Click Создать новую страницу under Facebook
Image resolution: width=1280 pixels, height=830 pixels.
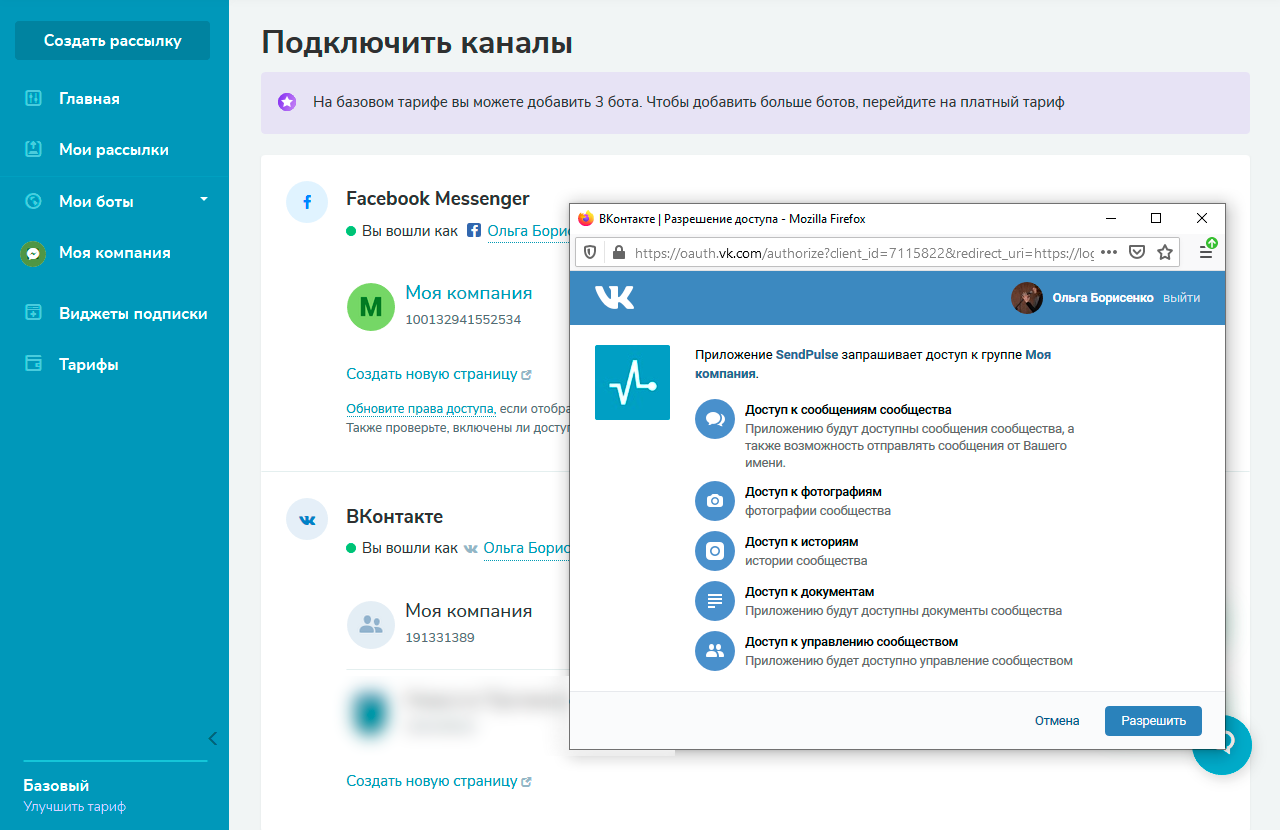432,374
